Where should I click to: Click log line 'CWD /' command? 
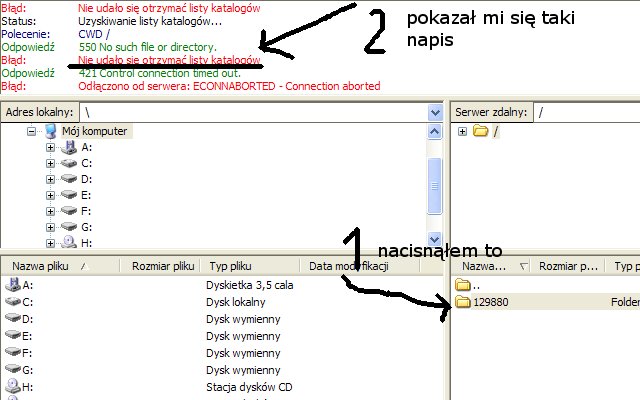click(x=94, y=34)
